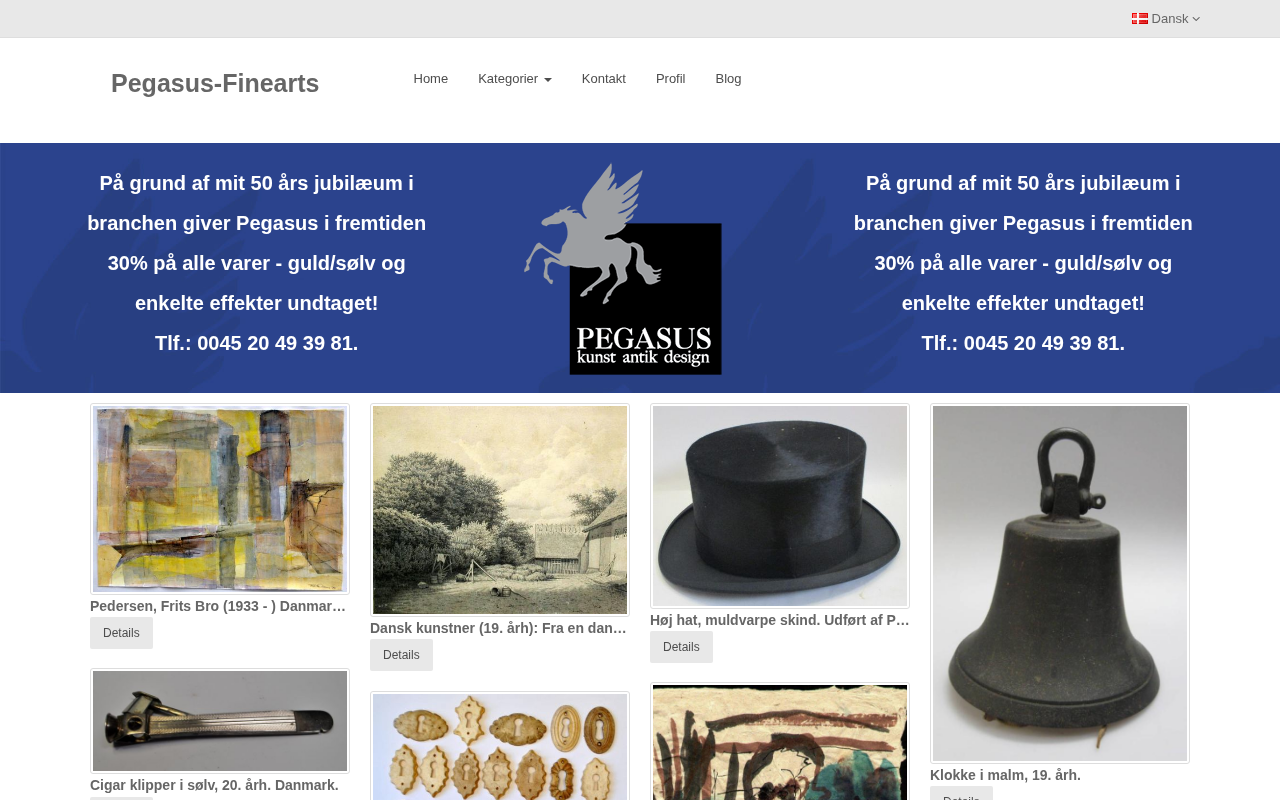View Details for the Høj hat

[681, 647]
